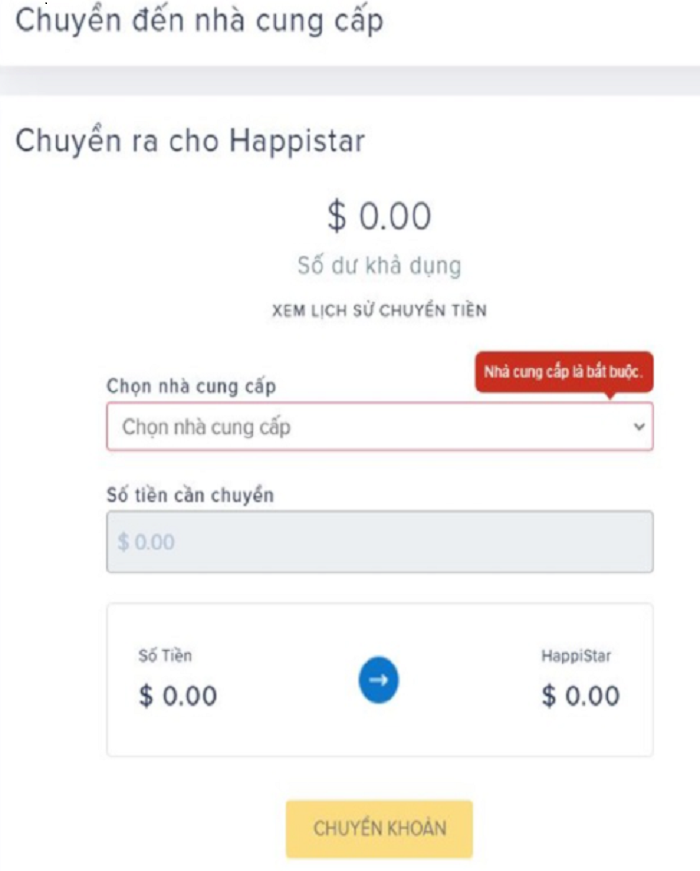Select the "Chọn nhà cung cấp" placeholder text
Viewport: 700px width, 871px height.
coord(182,428)
